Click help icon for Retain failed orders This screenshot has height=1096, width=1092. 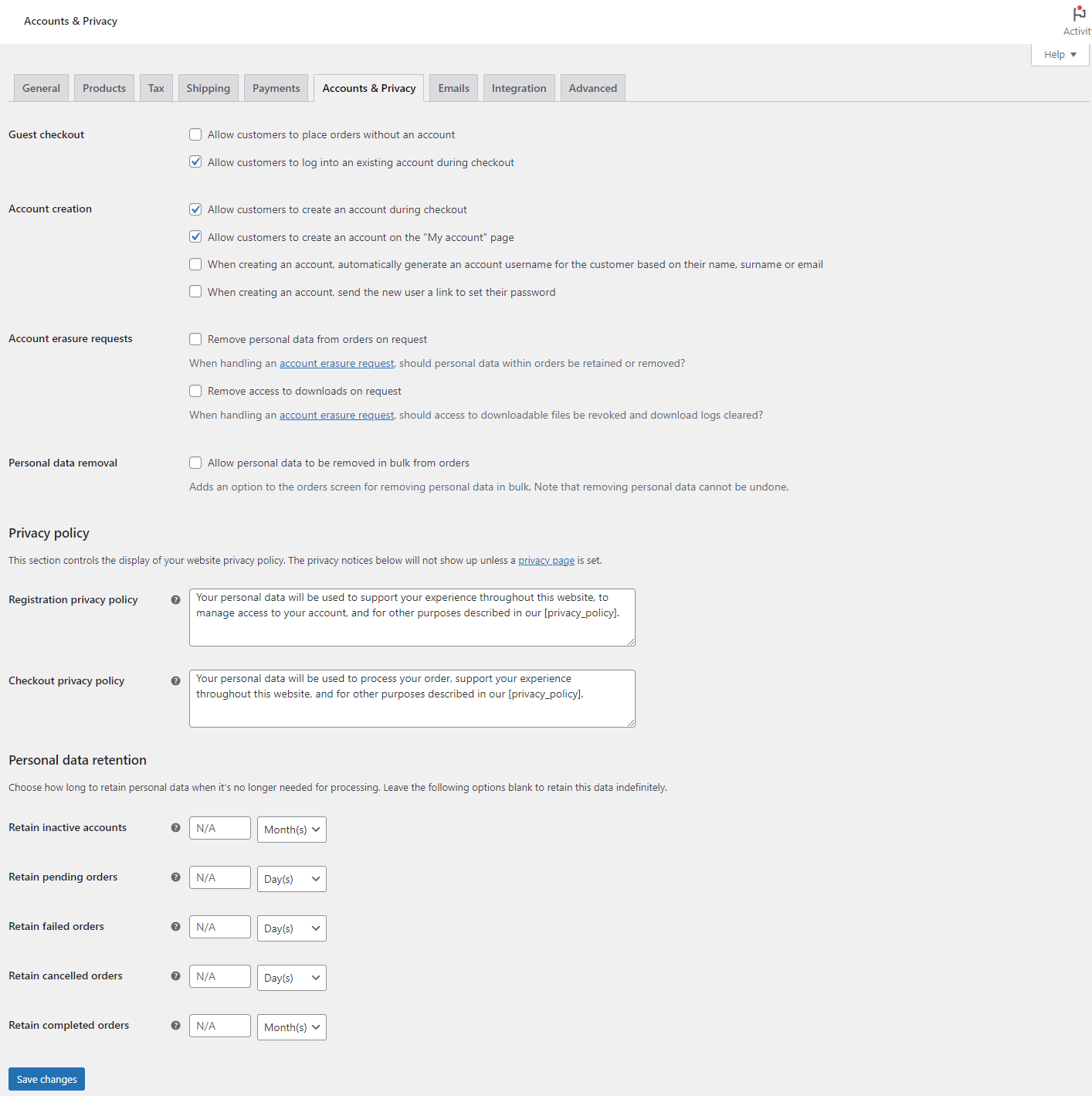pos(175,926)
